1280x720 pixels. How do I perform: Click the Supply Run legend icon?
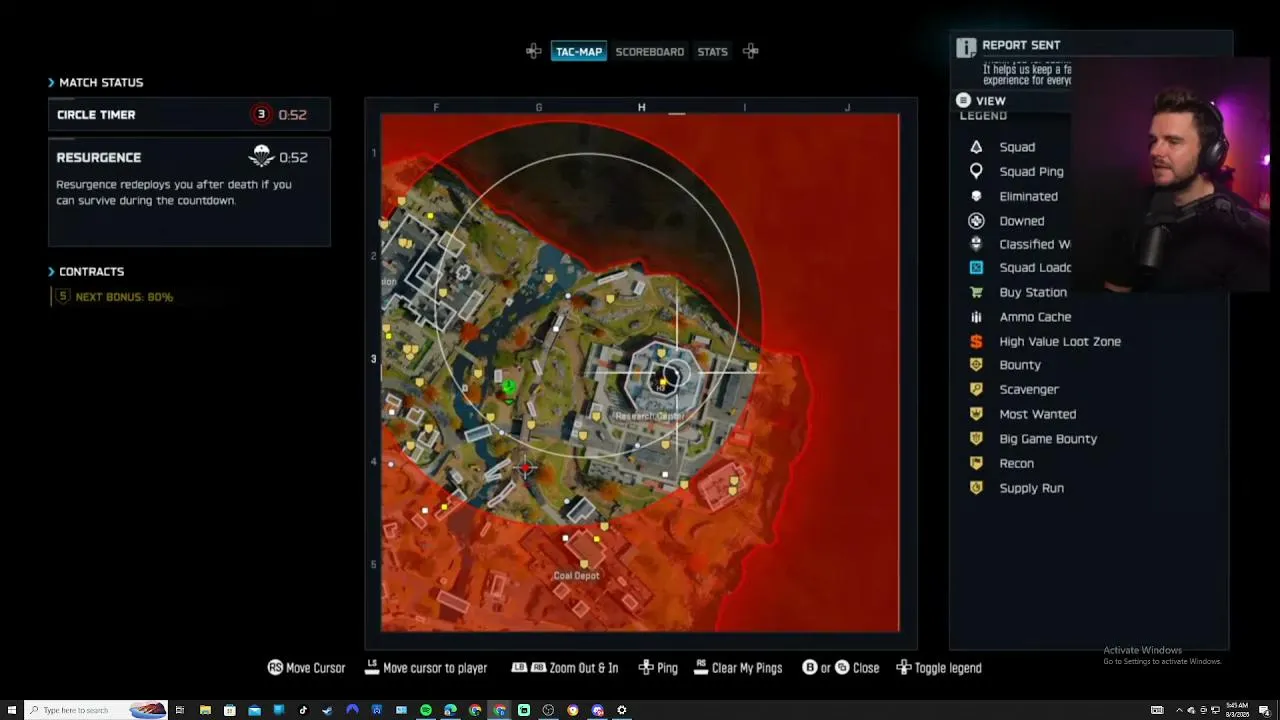[x=976, y=488]
